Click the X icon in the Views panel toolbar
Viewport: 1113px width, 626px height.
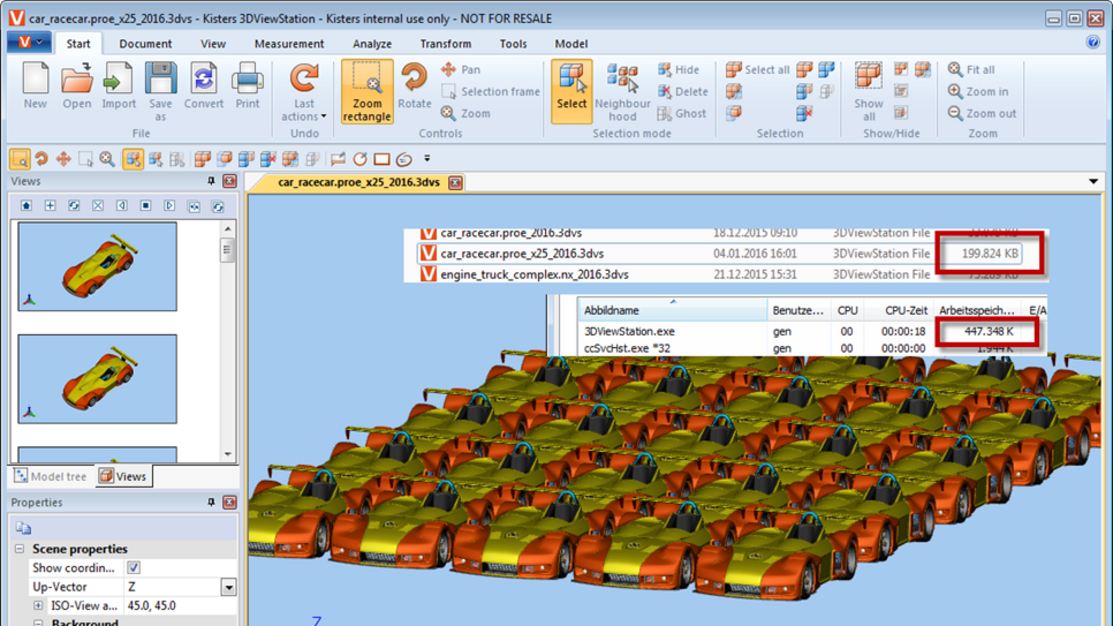pos(98,206)
